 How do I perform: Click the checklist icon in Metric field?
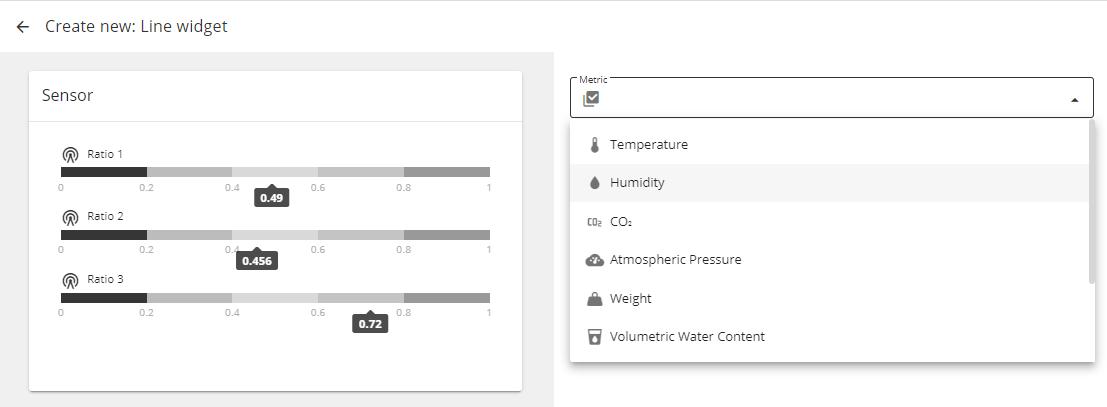[591, 98]
